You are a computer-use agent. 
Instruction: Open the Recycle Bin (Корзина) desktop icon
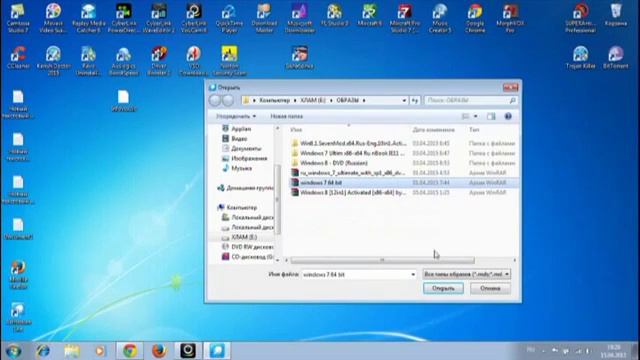point(616,16)
